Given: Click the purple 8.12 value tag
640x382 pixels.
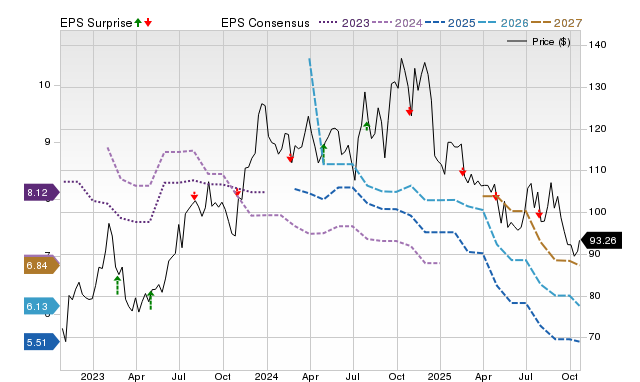Looking at the screenshot, I should [42, 192].
